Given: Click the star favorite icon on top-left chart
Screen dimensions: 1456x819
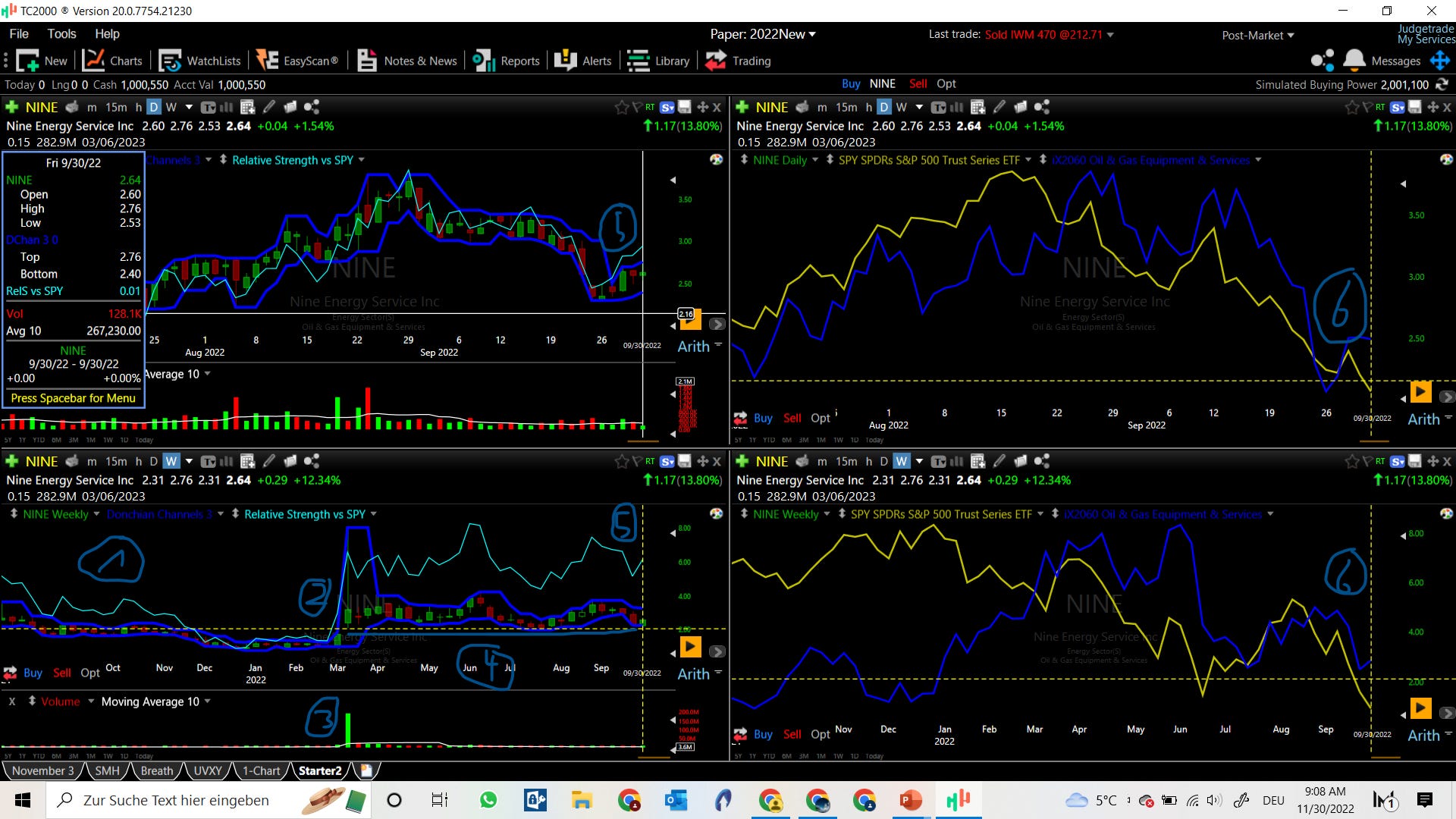Looking at the screenshot, I should coord(621,107).
